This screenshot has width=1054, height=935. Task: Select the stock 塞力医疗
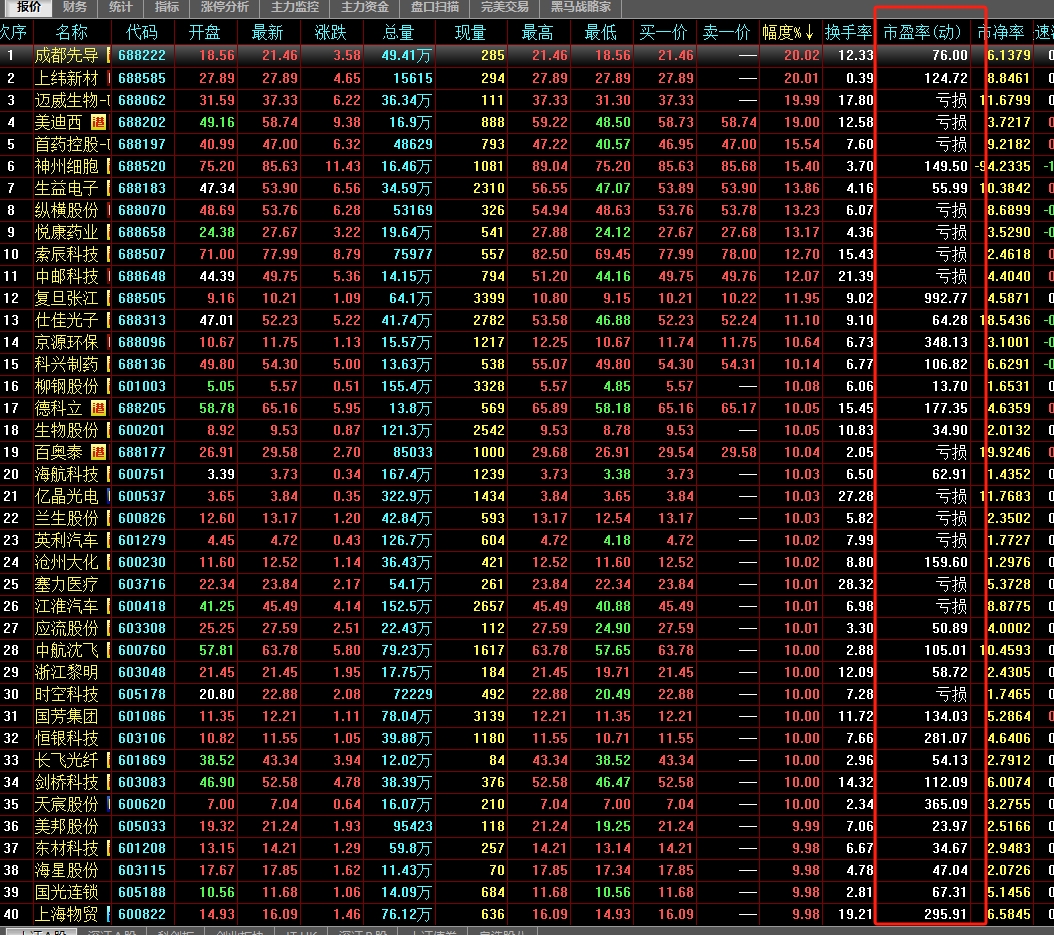(x=67, y=584)
